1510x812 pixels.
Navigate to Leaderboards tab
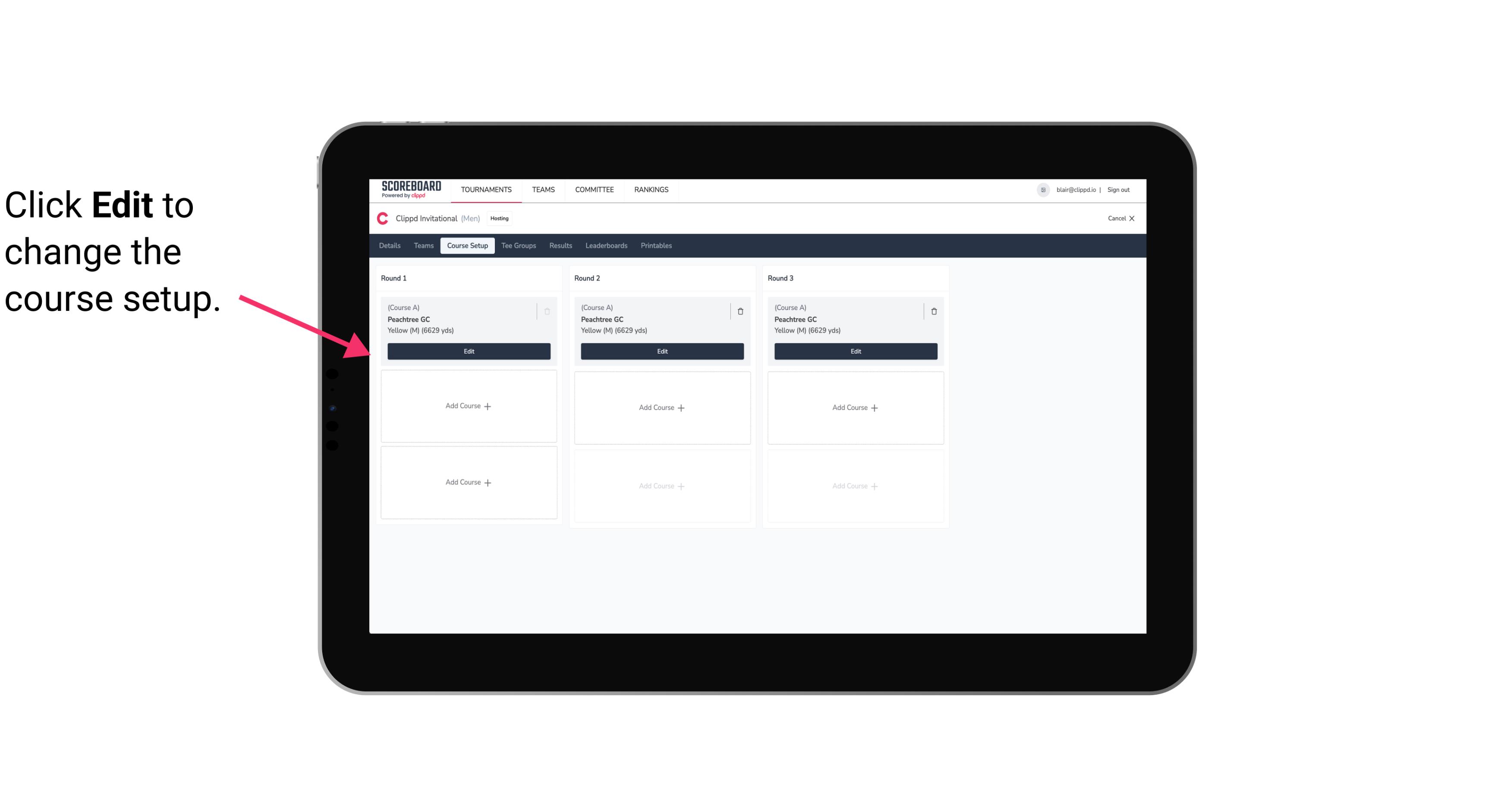coord(606,246)
